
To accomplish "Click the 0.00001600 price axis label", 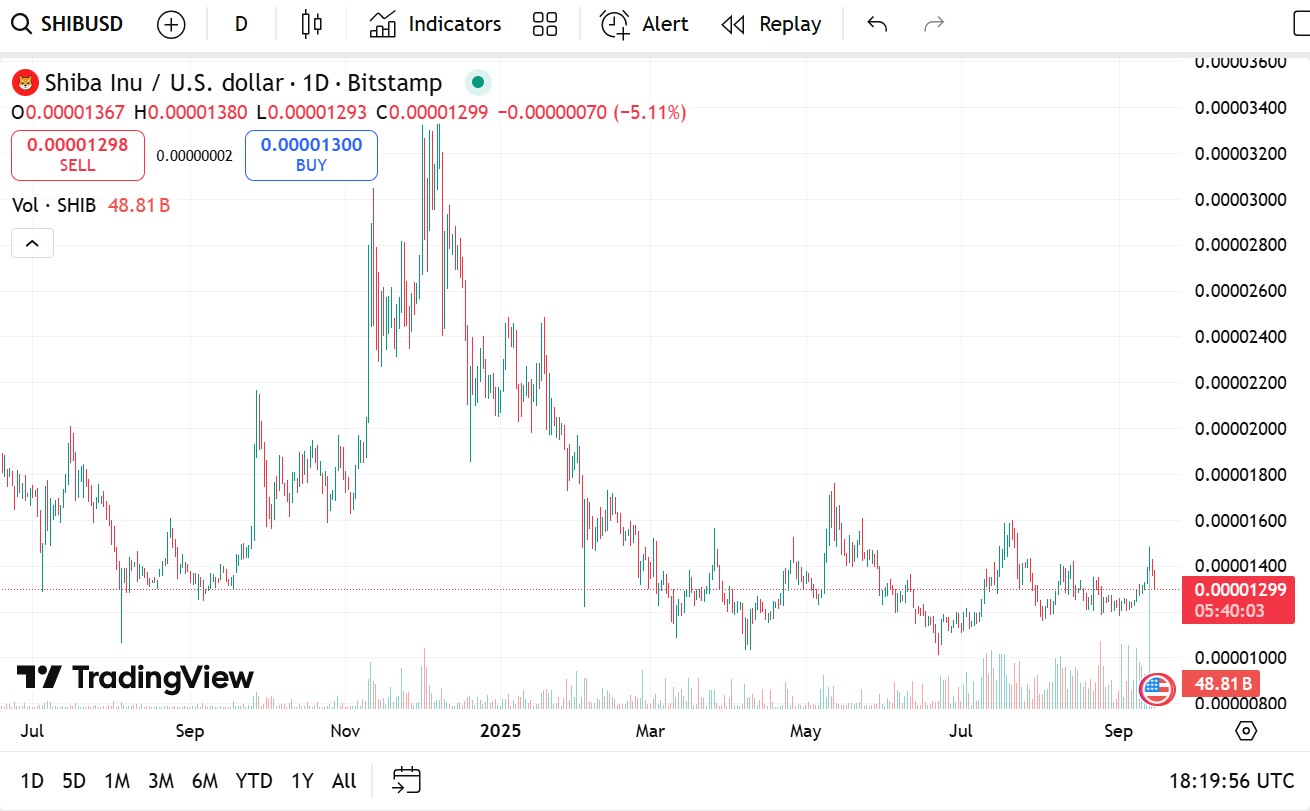I will 1241,520.
